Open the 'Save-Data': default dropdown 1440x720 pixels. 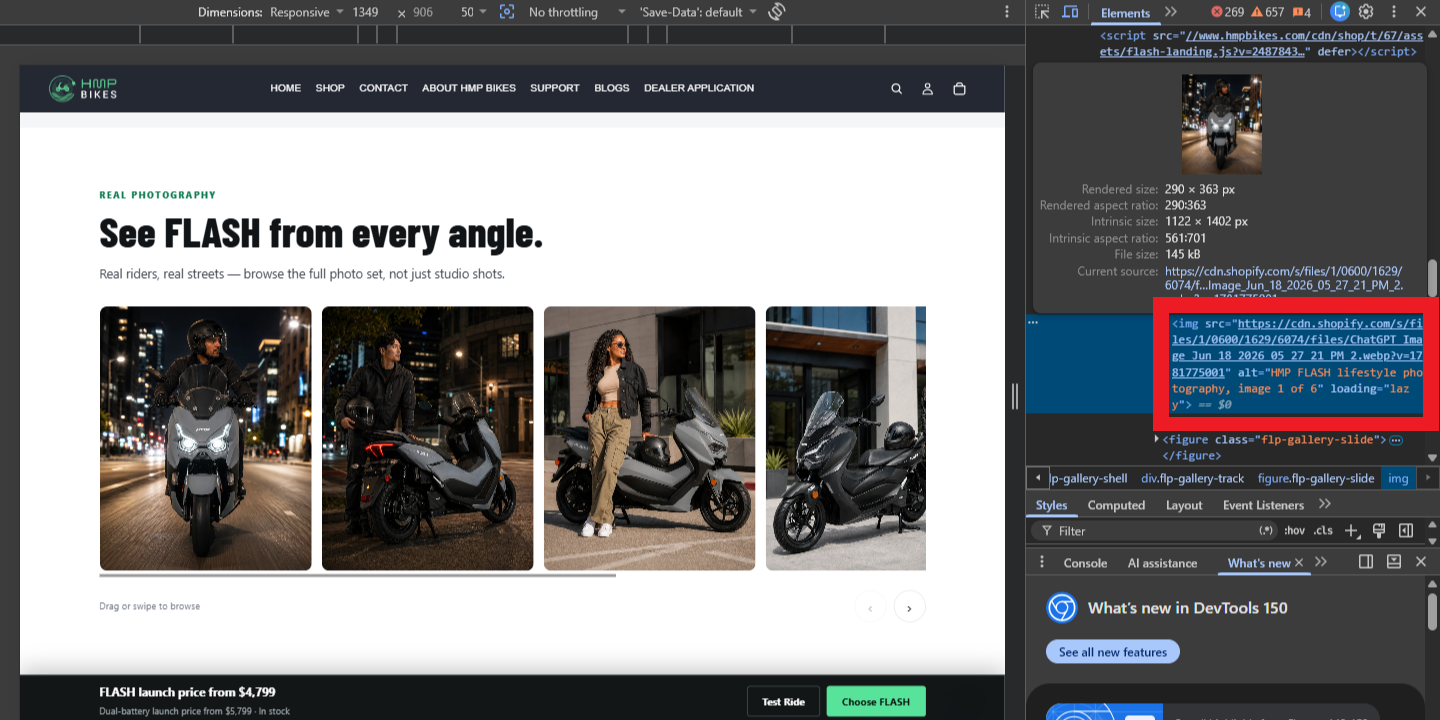pos(698,12)
